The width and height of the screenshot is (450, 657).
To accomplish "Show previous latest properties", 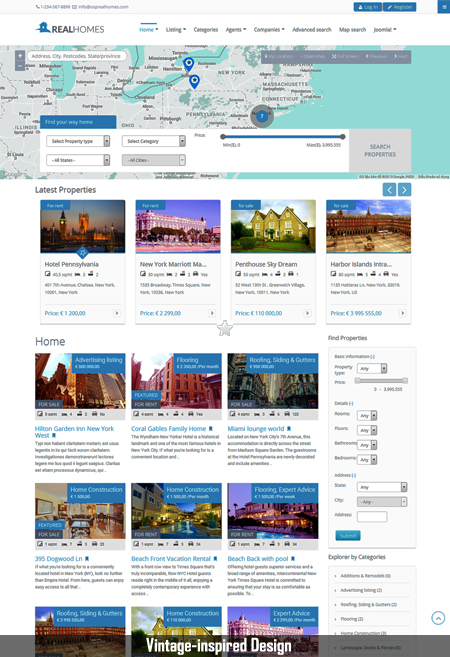I will tap(389, 190).
